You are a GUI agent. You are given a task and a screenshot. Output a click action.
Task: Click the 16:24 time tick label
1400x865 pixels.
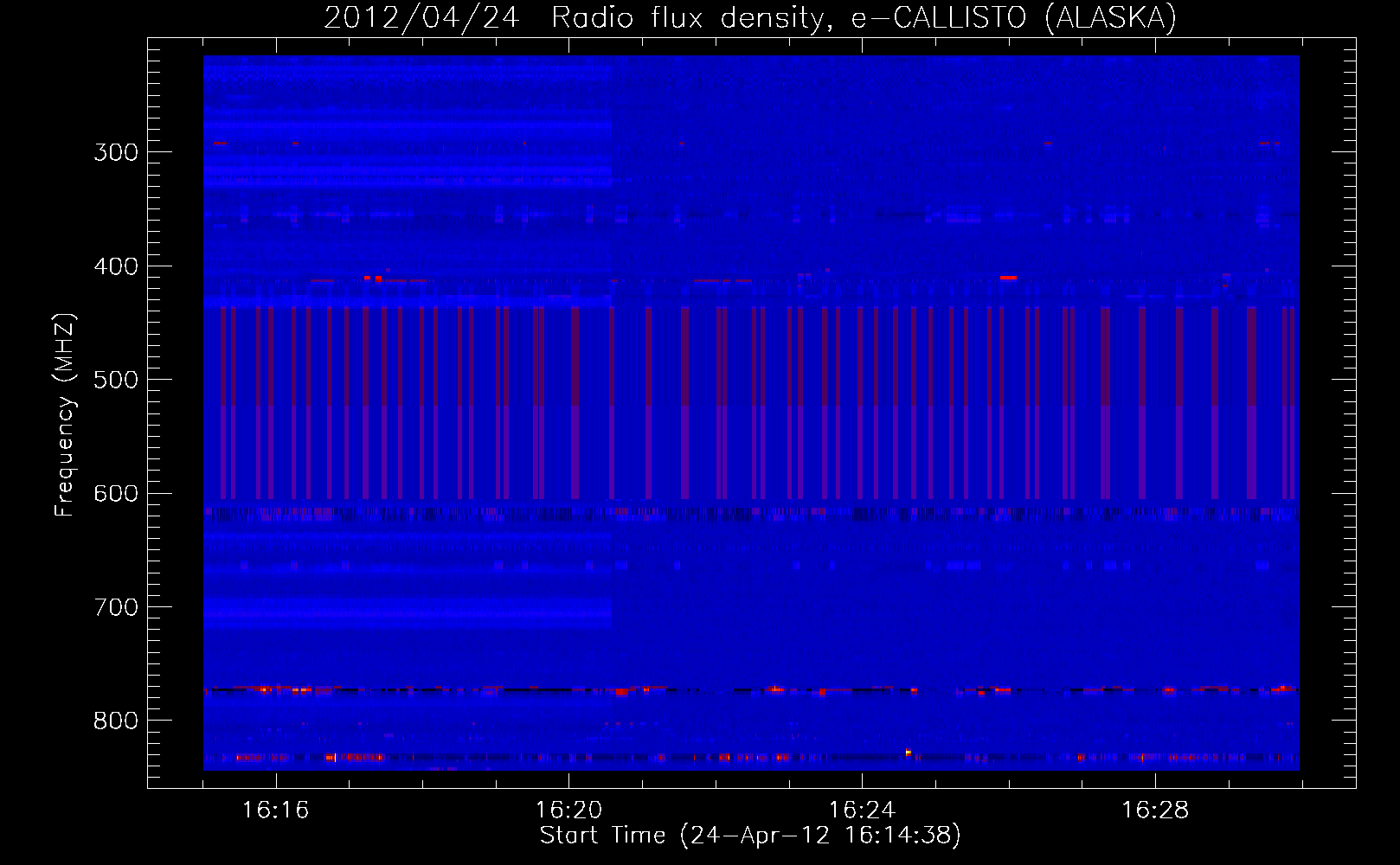pyautogui.click(x=862, y=811)
